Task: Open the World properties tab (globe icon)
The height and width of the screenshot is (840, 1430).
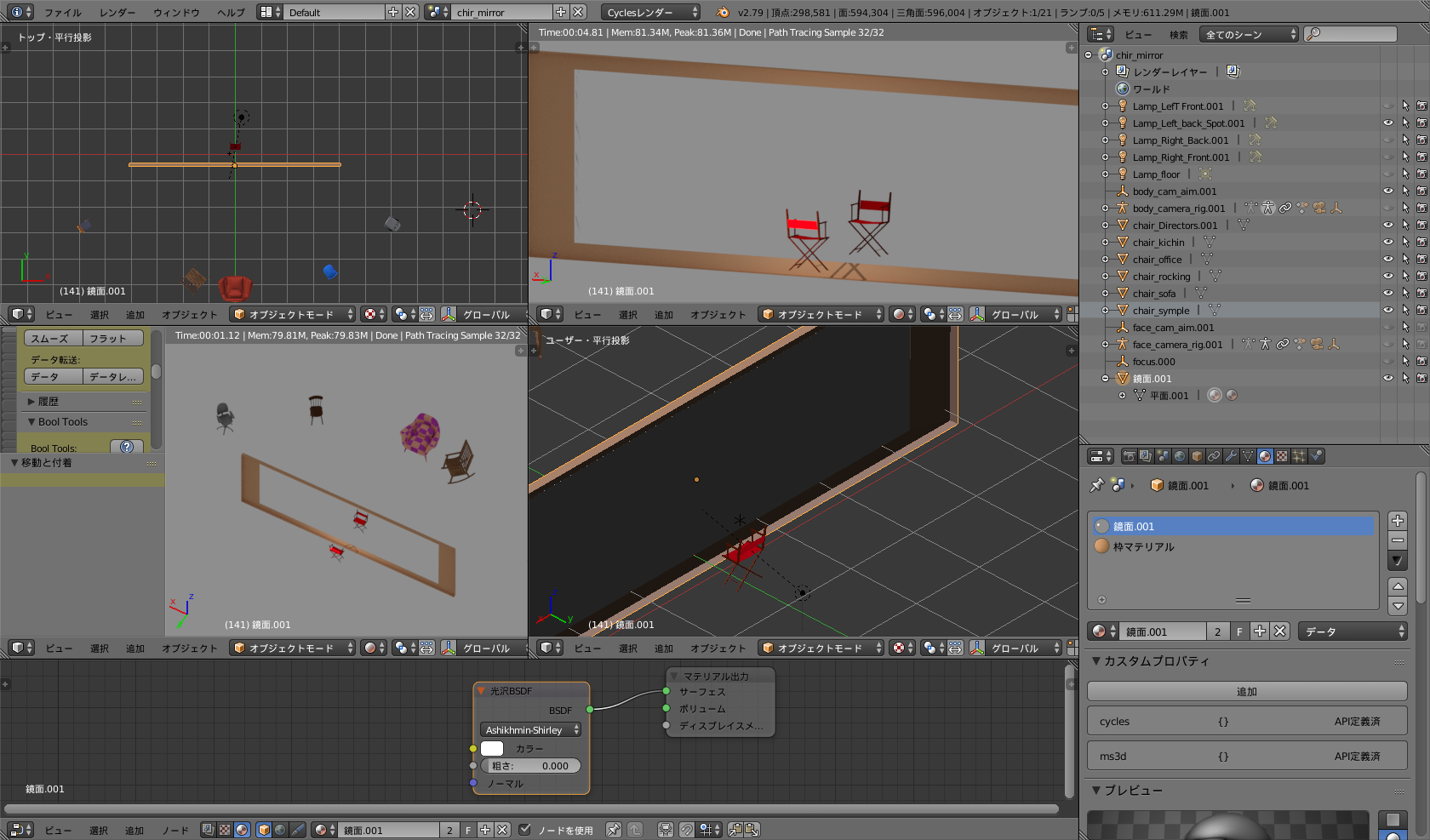Action: click(x=1180, y=456)
